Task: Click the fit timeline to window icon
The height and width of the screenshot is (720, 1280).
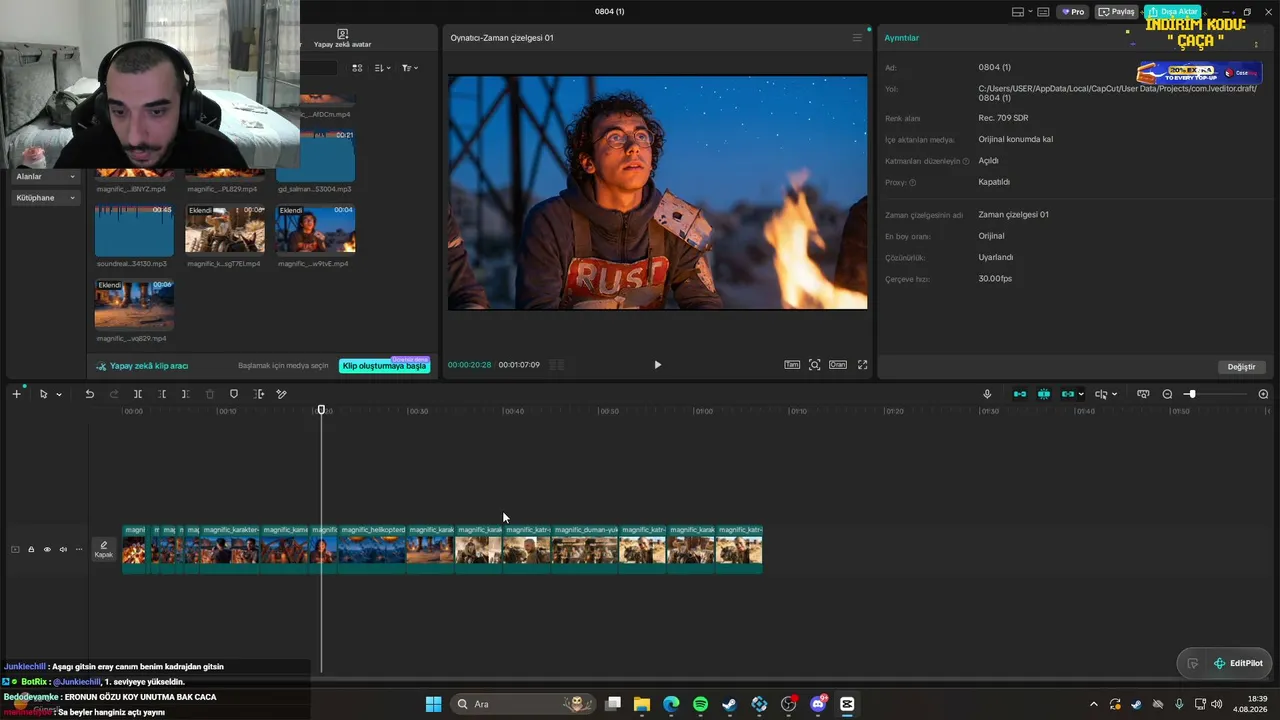Action: (1143, 394)
